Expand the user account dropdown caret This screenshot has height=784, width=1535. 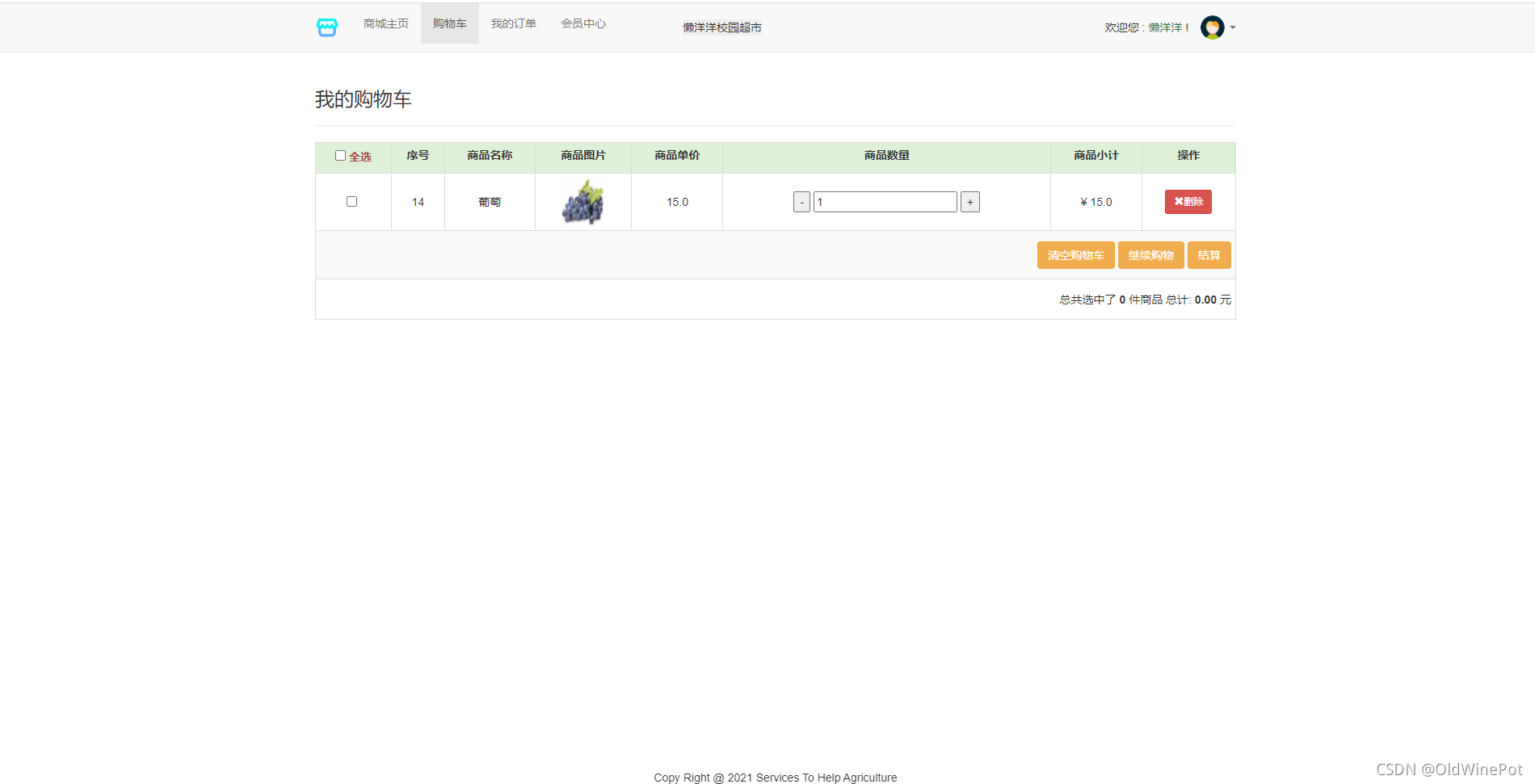(x=1233, y=27)
